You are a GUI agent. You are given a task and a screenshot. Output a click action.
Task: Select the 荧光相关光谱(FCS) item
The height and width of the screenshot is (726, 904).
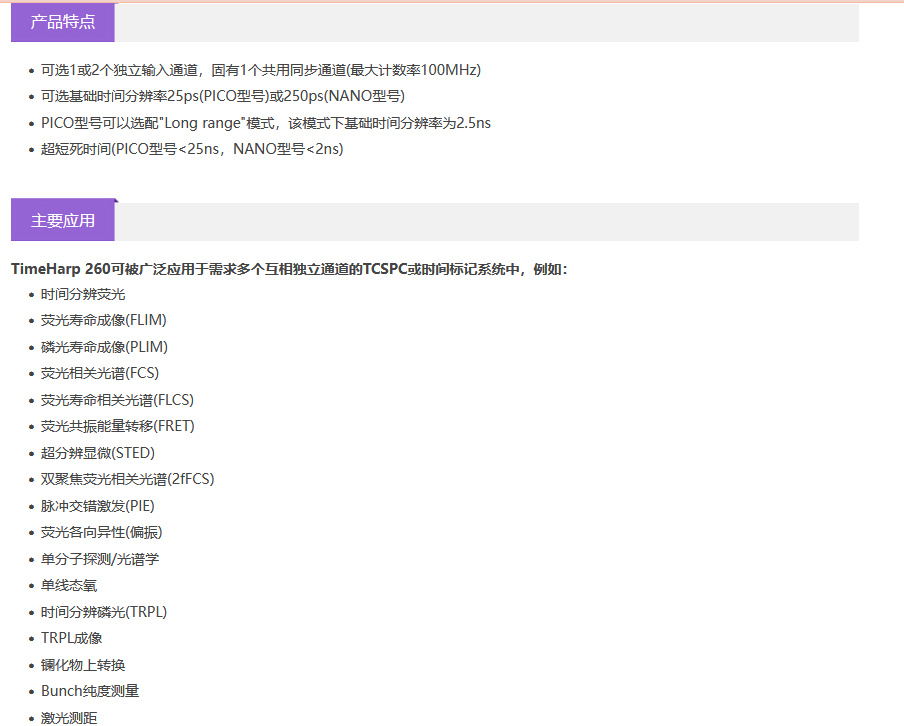[x=100, y=373]
